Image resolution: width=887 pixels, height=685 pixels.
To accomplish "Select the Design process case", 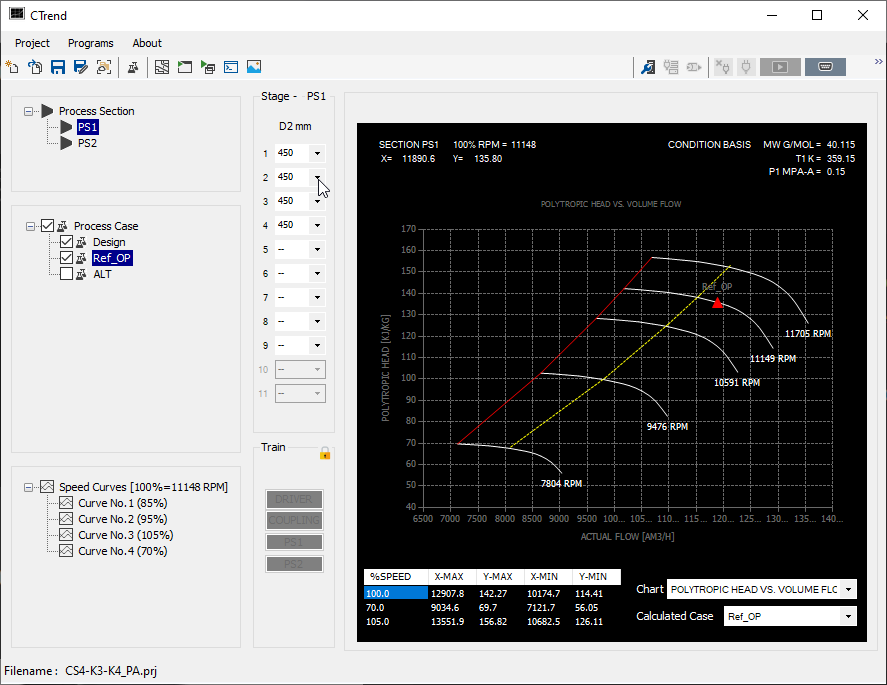I will (x=109, y=242).
